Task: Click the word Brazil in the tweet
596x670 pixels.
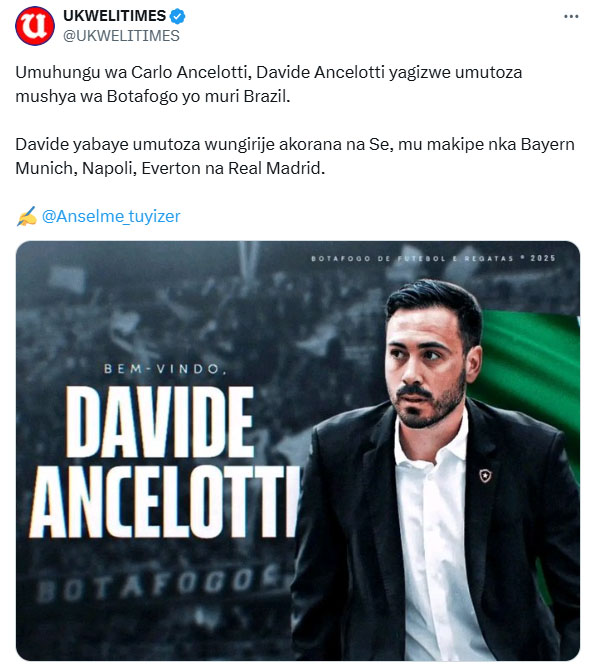Action: point(266,96)
